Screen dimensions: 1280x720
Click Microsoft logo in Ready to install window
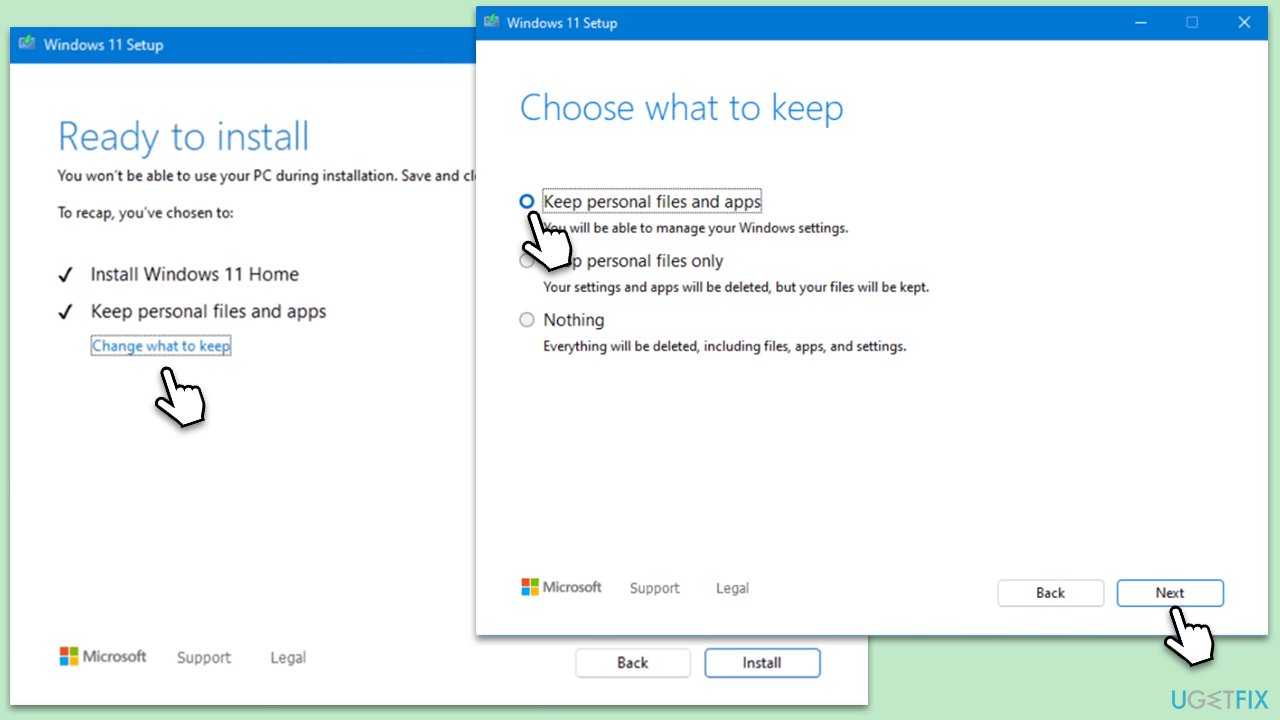coord(103,656)
